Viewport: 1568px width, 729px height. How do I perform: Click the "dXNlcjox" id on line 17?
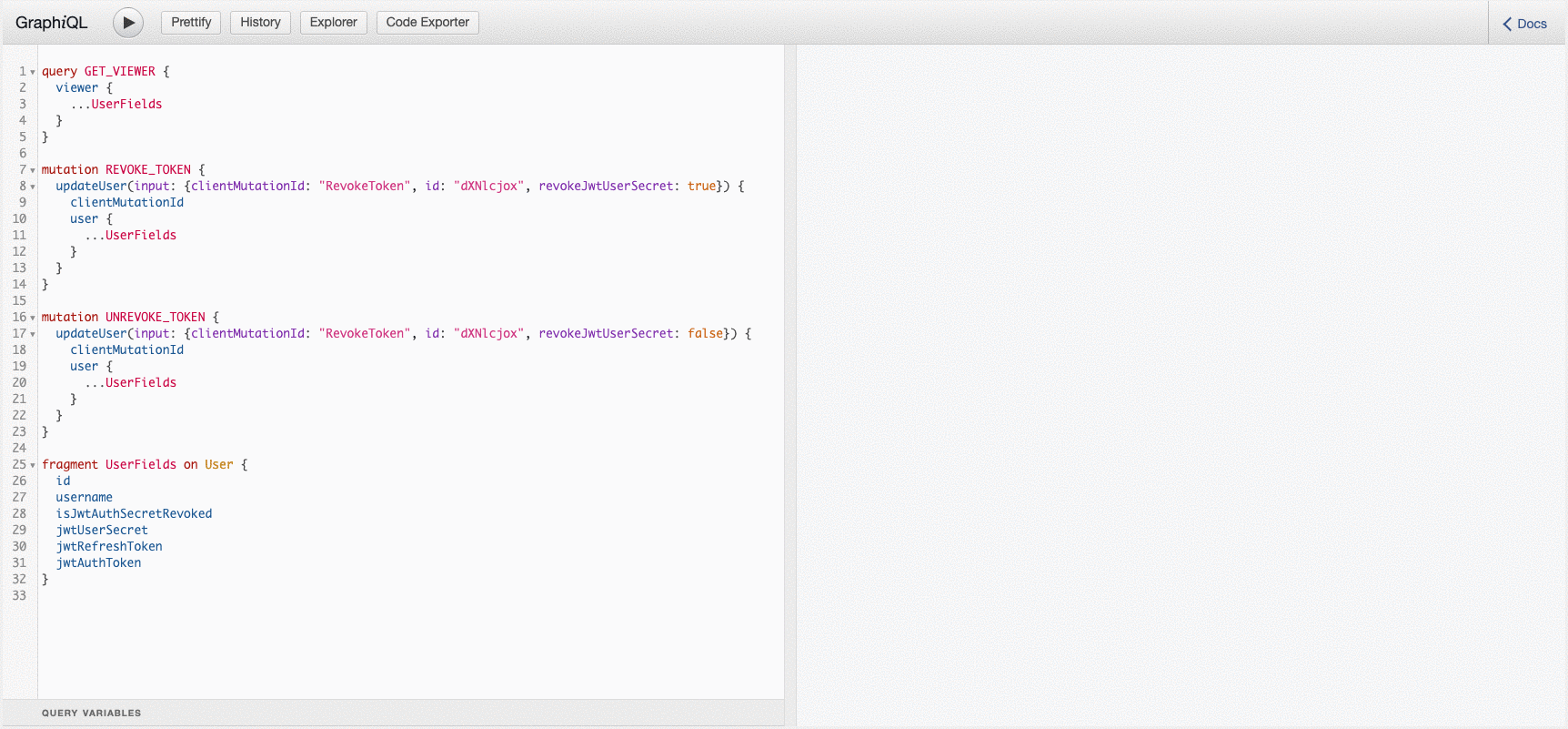point(489,333)
